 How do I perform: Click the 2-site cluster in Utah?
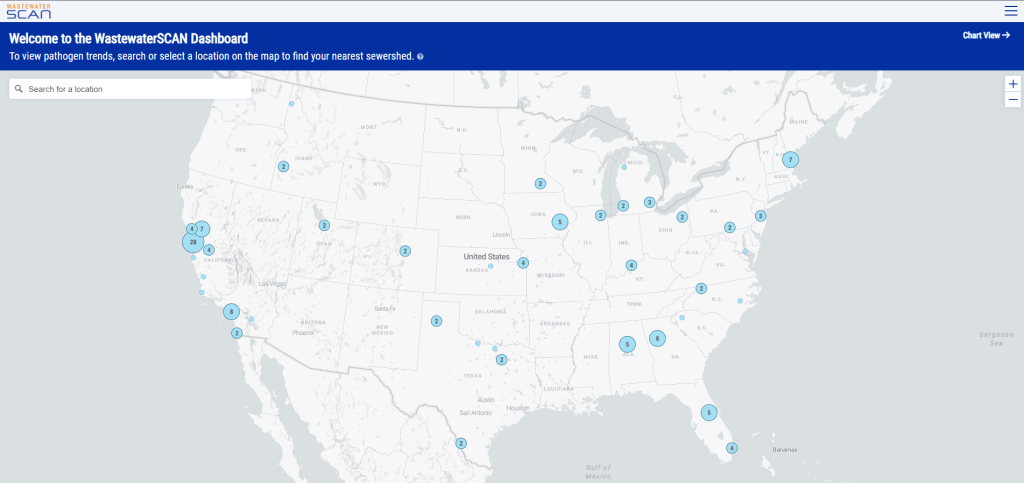click(324, 225)
